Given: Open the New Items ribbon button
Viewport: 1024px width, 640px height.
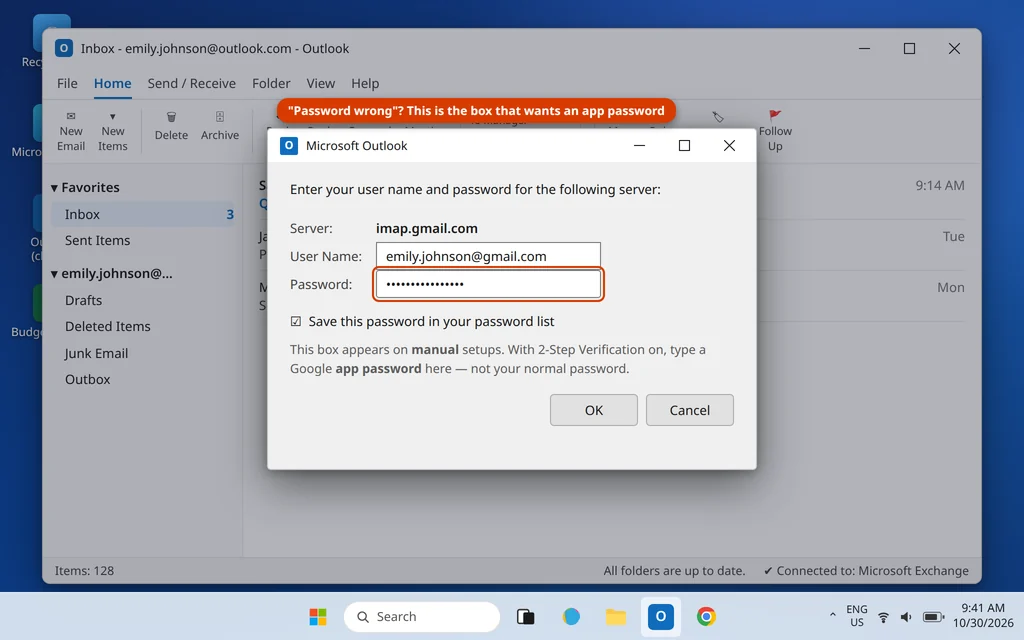Looking at the screenshot, I should 112,131.
